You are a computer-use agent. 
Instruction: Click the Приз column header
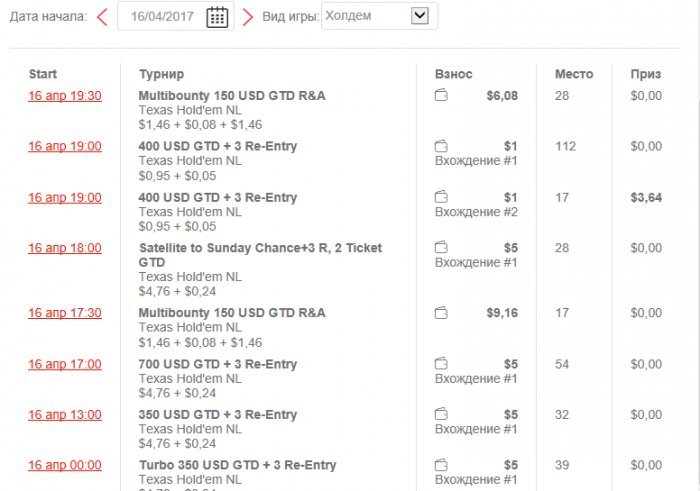click(x=645, y=74)
